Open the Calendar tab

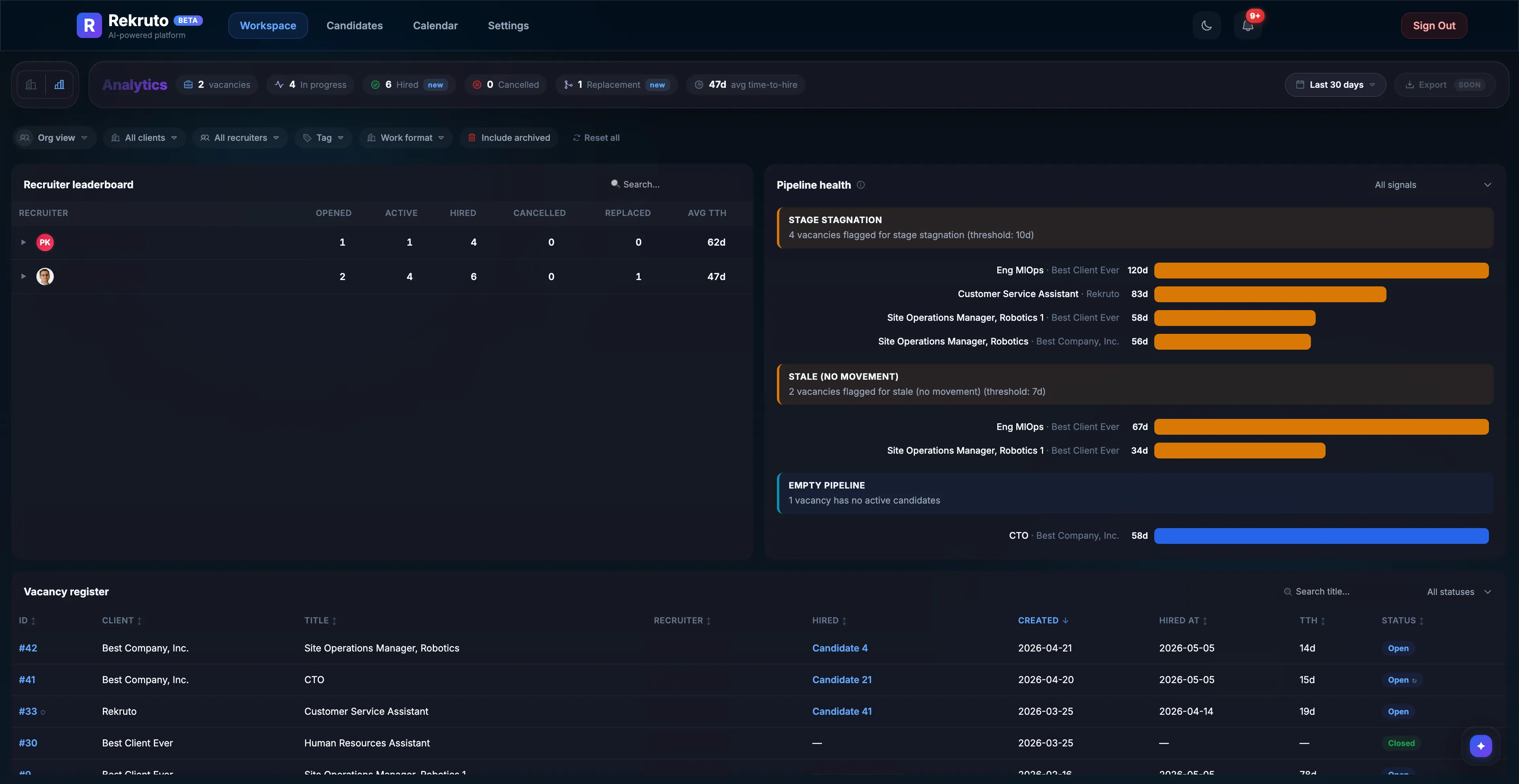pos(435,25)
